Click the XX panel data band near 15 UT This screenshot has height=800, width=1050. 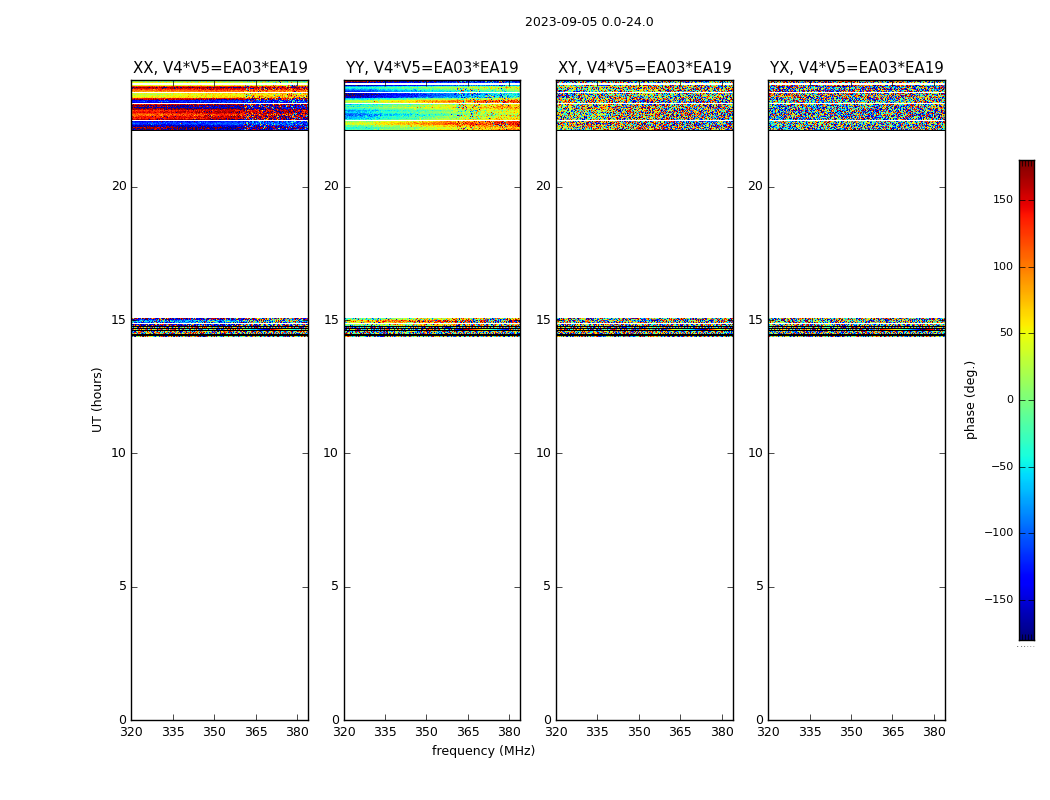220,327
